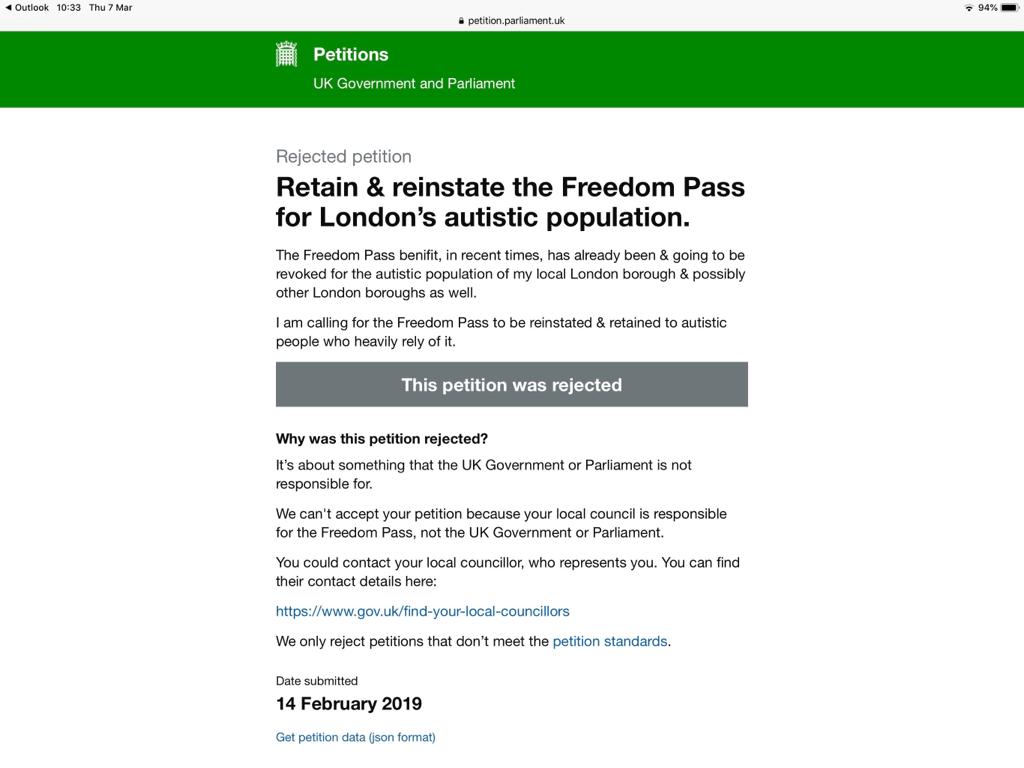Click Get petition data (json format)

coord(355,737)
